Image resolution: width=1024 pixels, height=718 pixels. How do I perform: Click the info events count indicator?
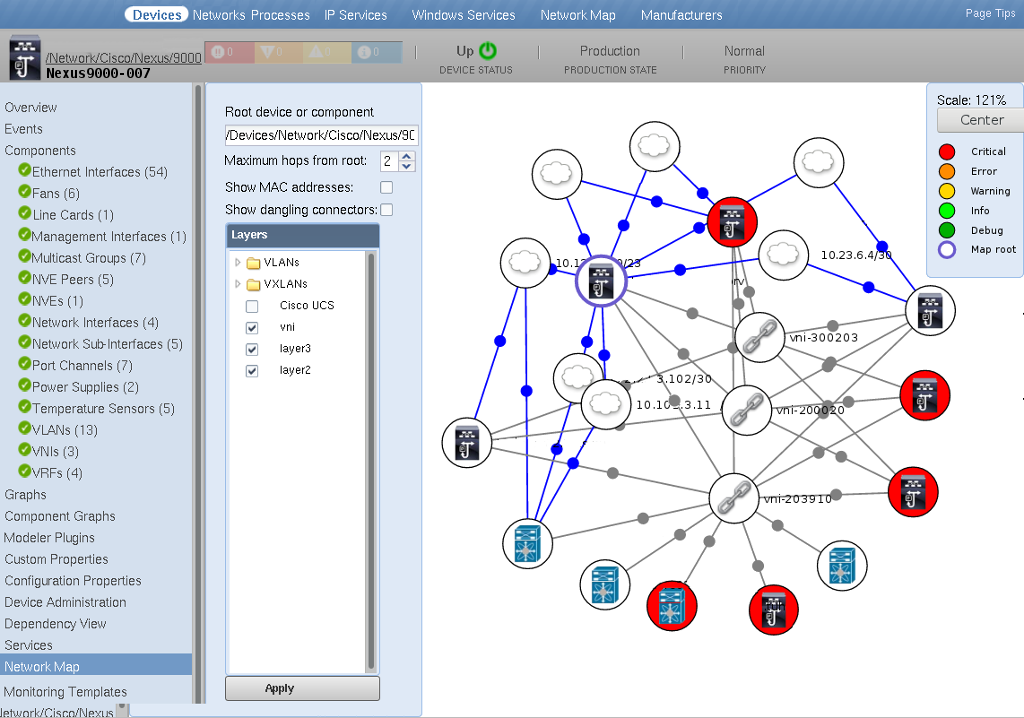377,52
